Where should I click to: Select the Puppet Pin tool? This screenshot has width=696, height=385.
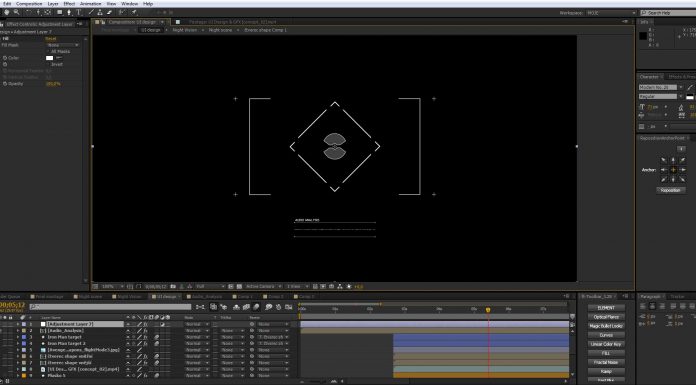(134, 12)
